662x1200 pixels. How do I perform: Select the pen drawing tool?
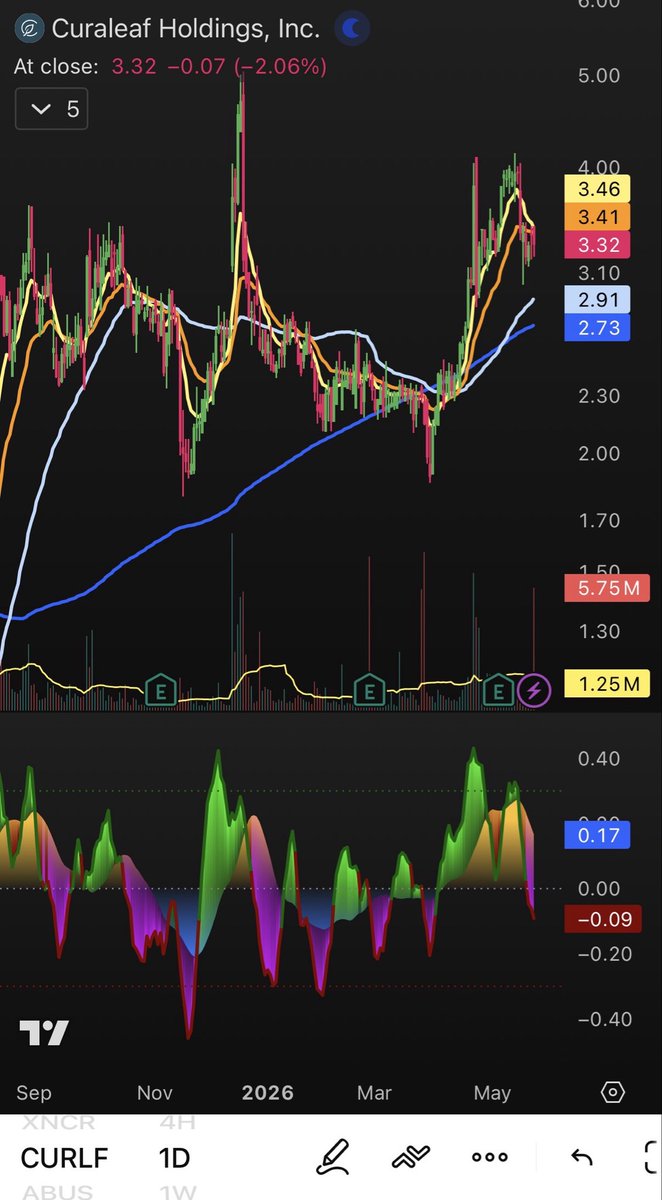point(333,1157)
